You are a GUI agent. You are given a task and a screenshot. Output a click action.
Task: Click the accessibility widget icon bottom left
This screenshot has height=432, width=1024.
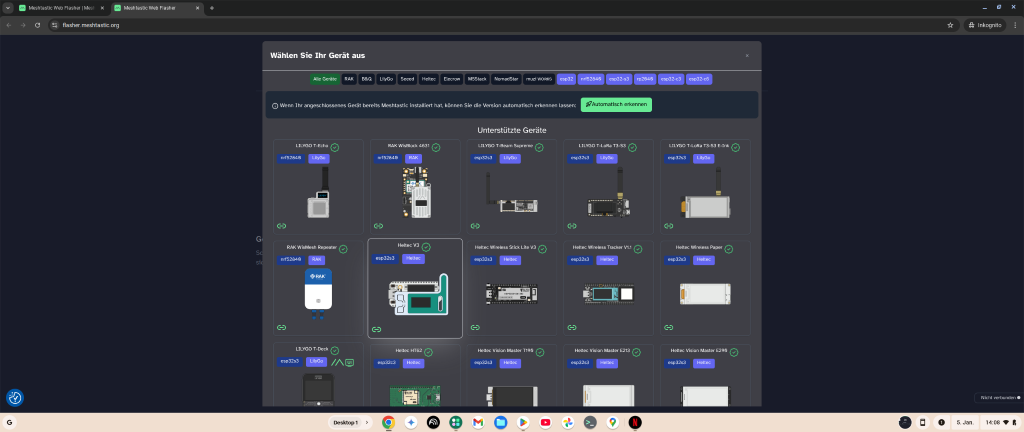pos(15,397)
